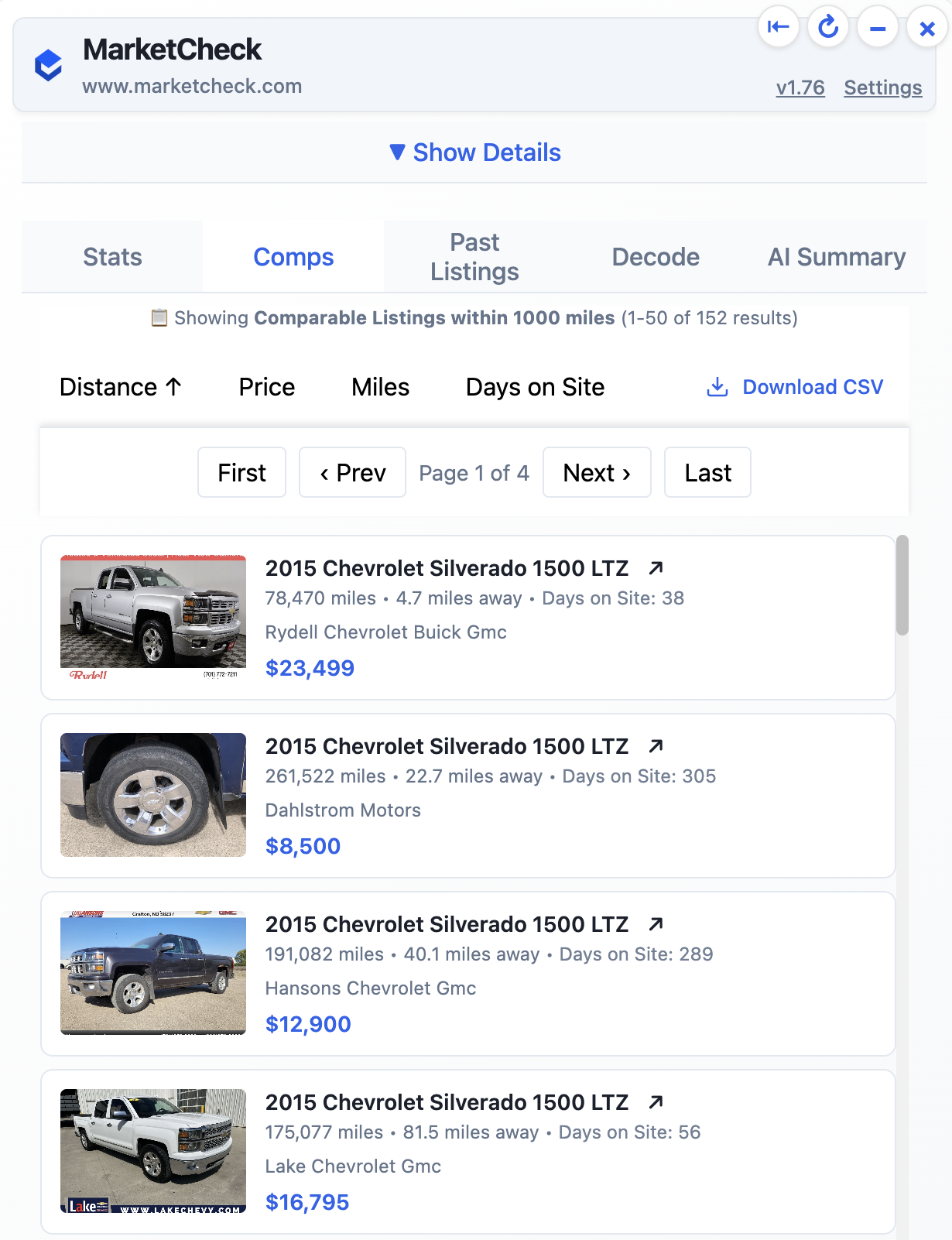Open the thumbnail of the Lake Chevrolet Gmc listing
Screen dimensions: 952x1240
tap(153, 1151)
